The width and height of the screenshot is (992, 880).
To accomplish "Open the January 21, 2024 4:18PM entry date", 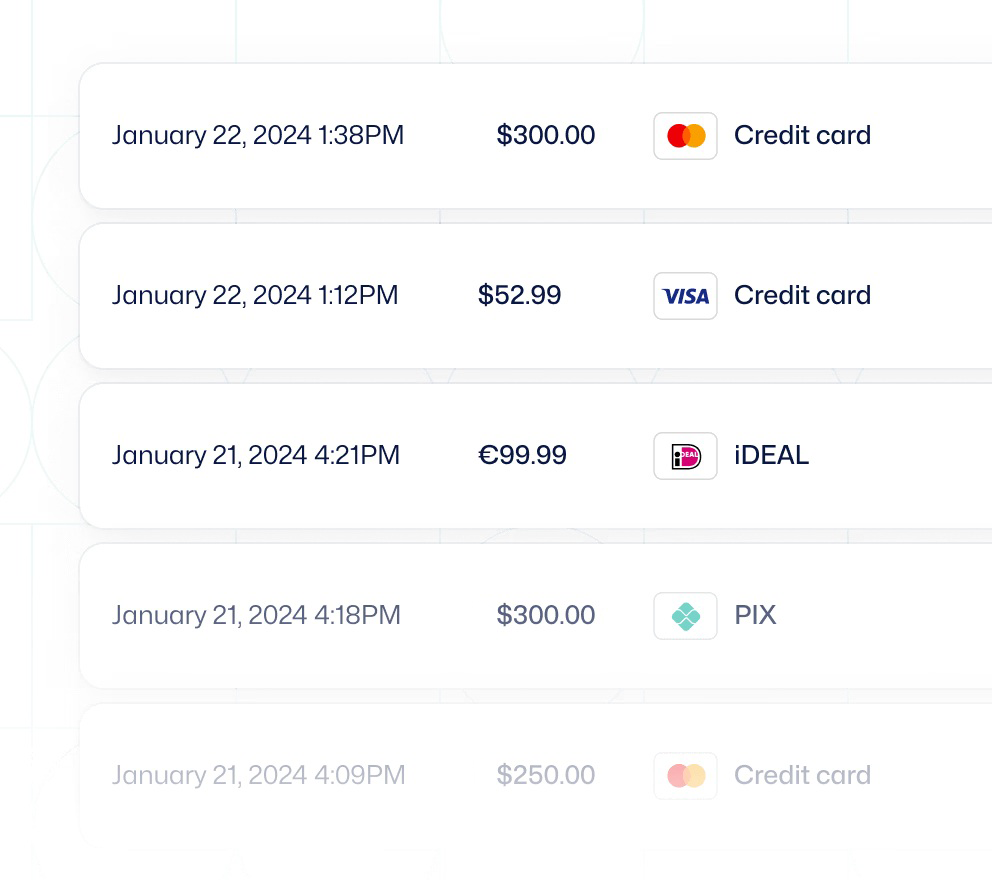I will point(256,616).
